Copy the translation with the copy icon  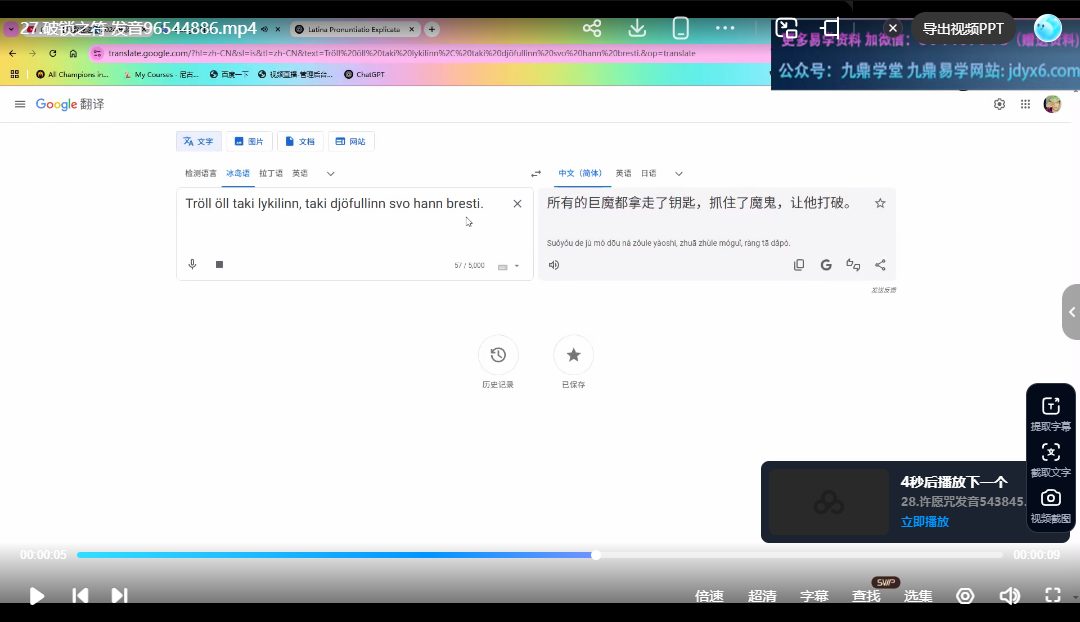(x=799, y=265)
